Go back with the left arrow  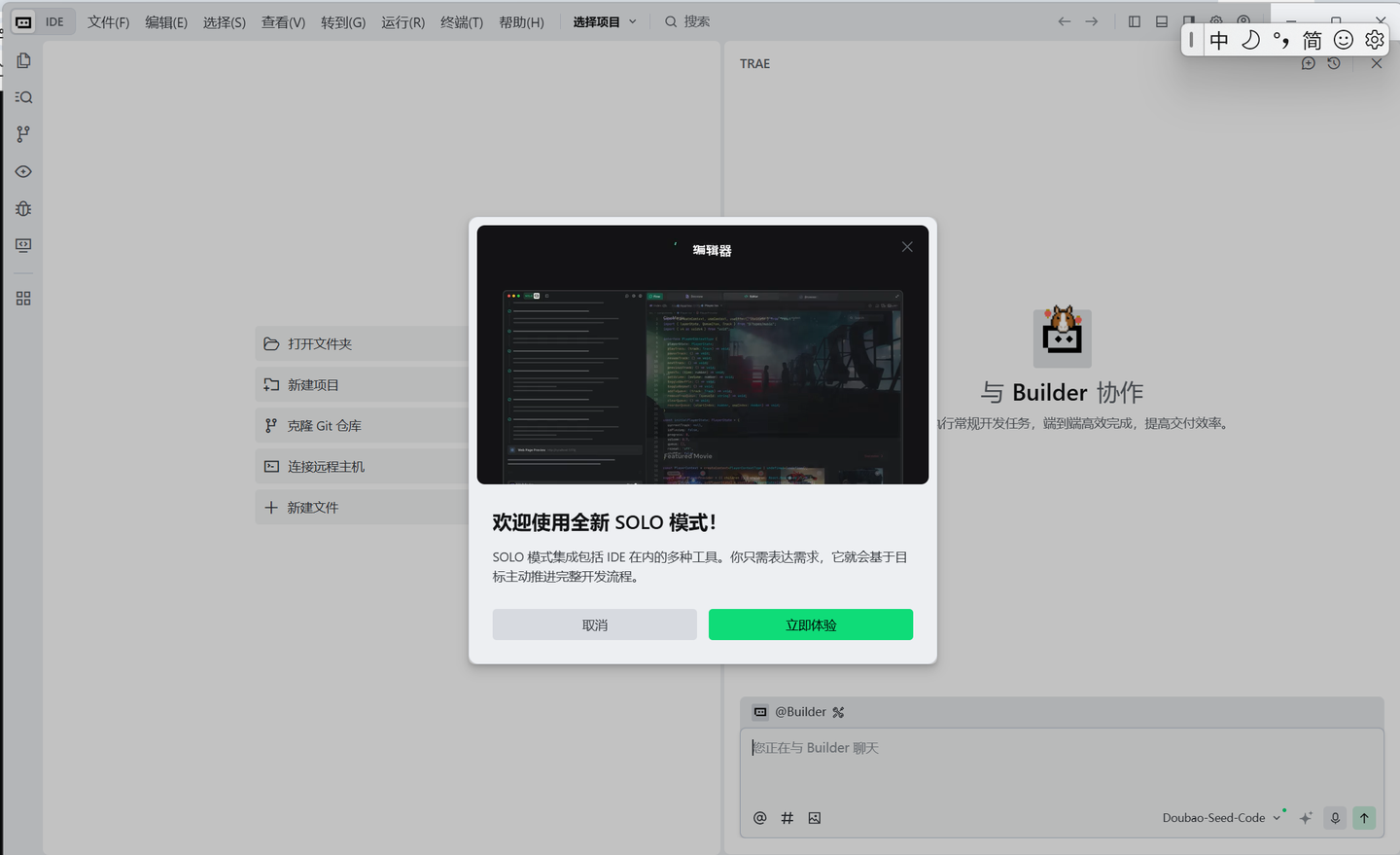click(1065, 21)
